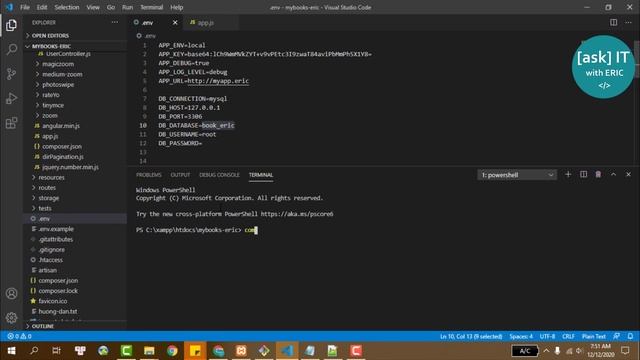Open Chrome from the taskbar
The height and width of the screenshot is (360, 640).
point(172,351)
